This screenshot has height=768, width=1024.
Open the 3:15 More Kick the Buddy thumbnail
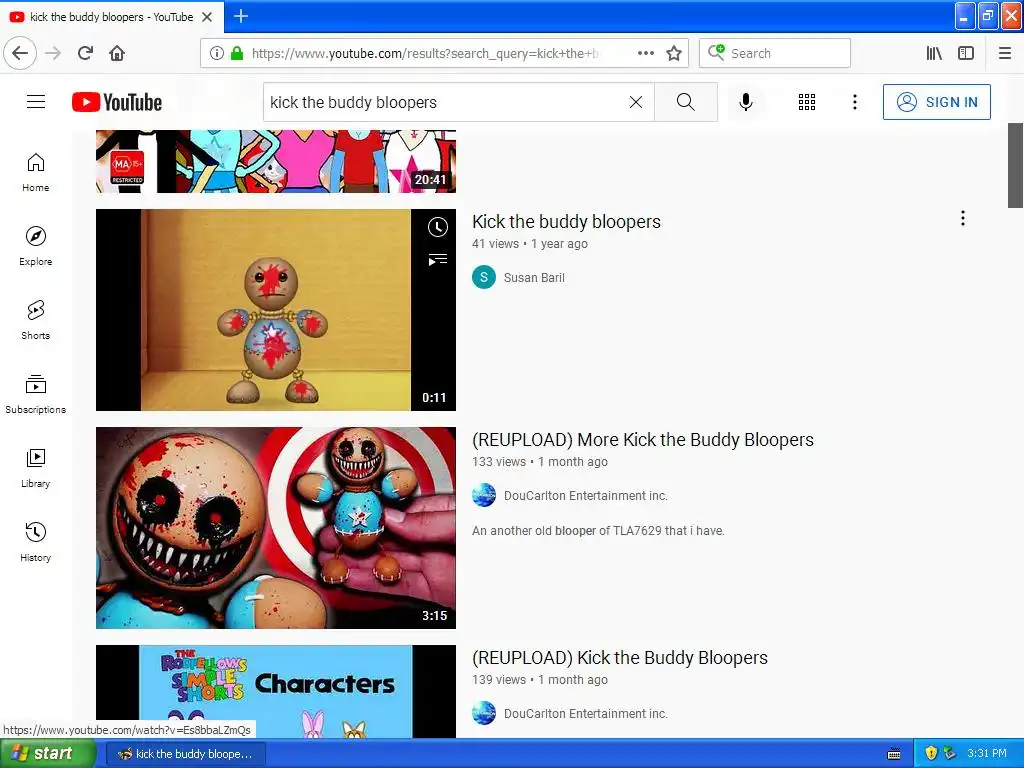pyautogui.click(x=276, y=528)
